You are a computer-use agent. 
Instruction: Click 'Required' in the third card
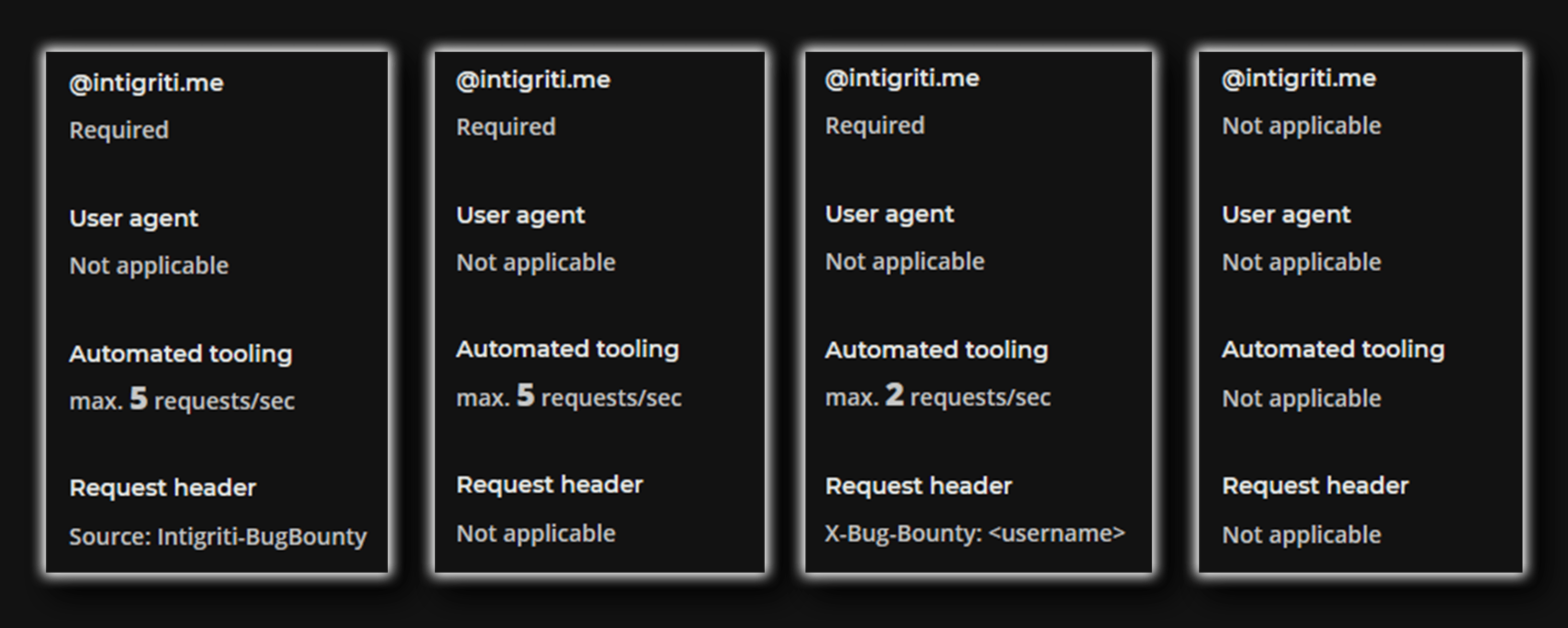(875, 126)
